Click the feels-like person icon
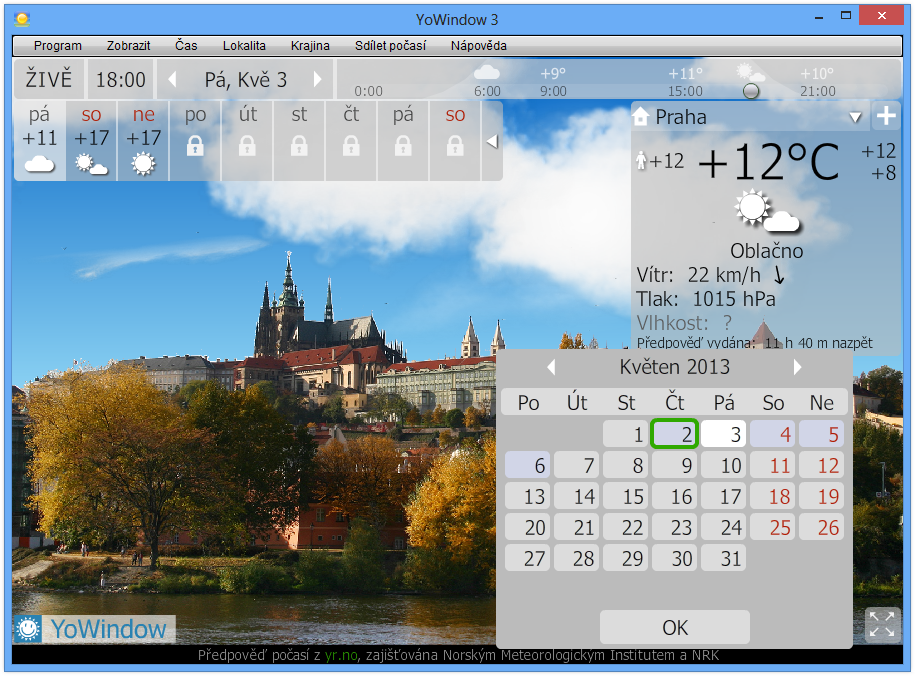The image size is (915, 676). coord(641,161)
